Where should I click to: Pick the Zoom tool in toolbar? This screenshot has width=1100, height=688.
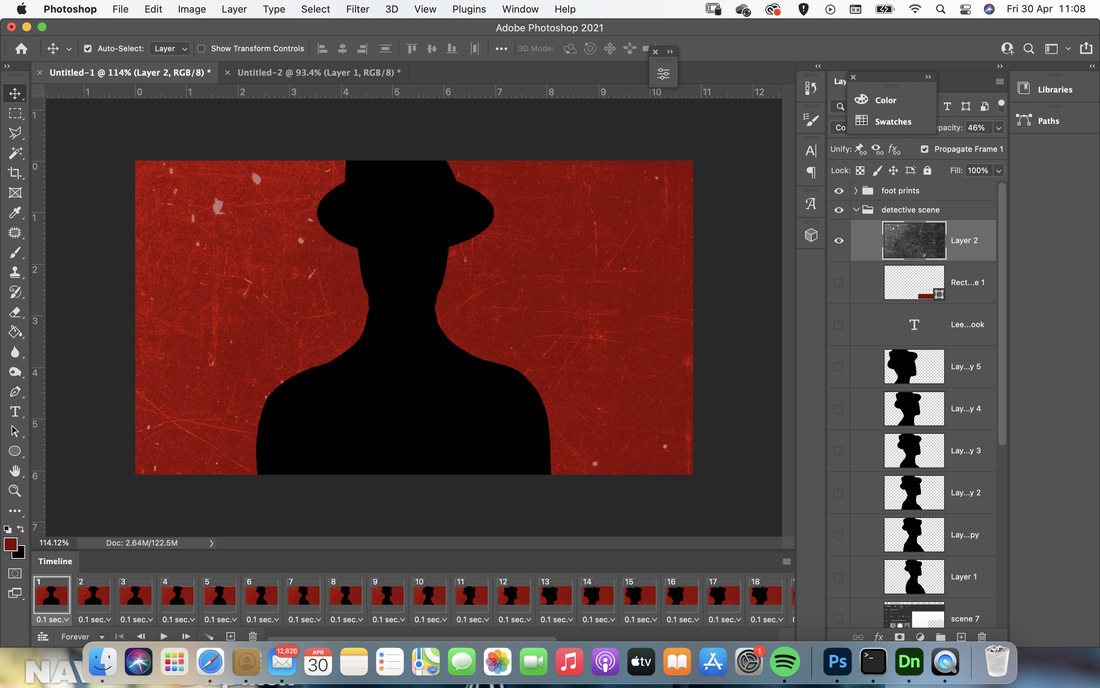pyautogui.click(x=15, y=491)
